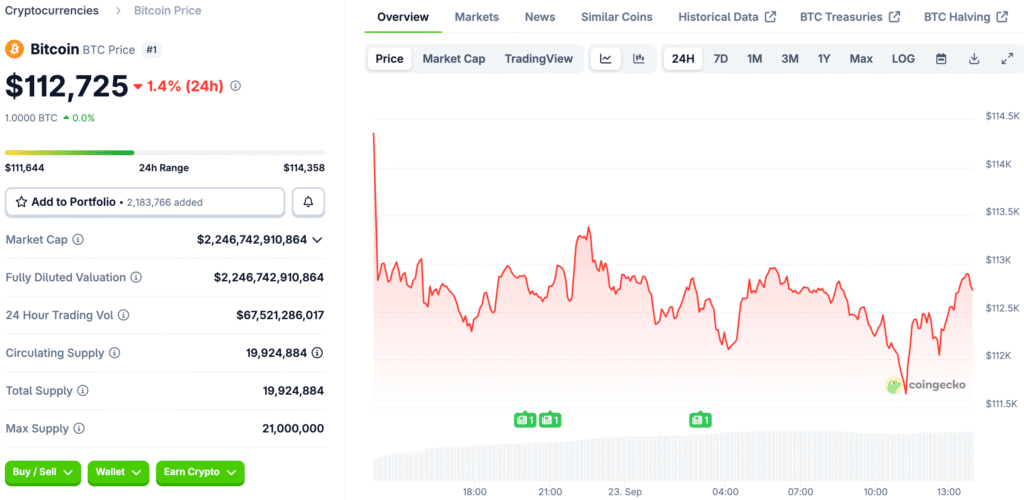Switch to candlestick chart view icon
The width and height of the screenshot is (1024, 500).
tap(639, 59)
